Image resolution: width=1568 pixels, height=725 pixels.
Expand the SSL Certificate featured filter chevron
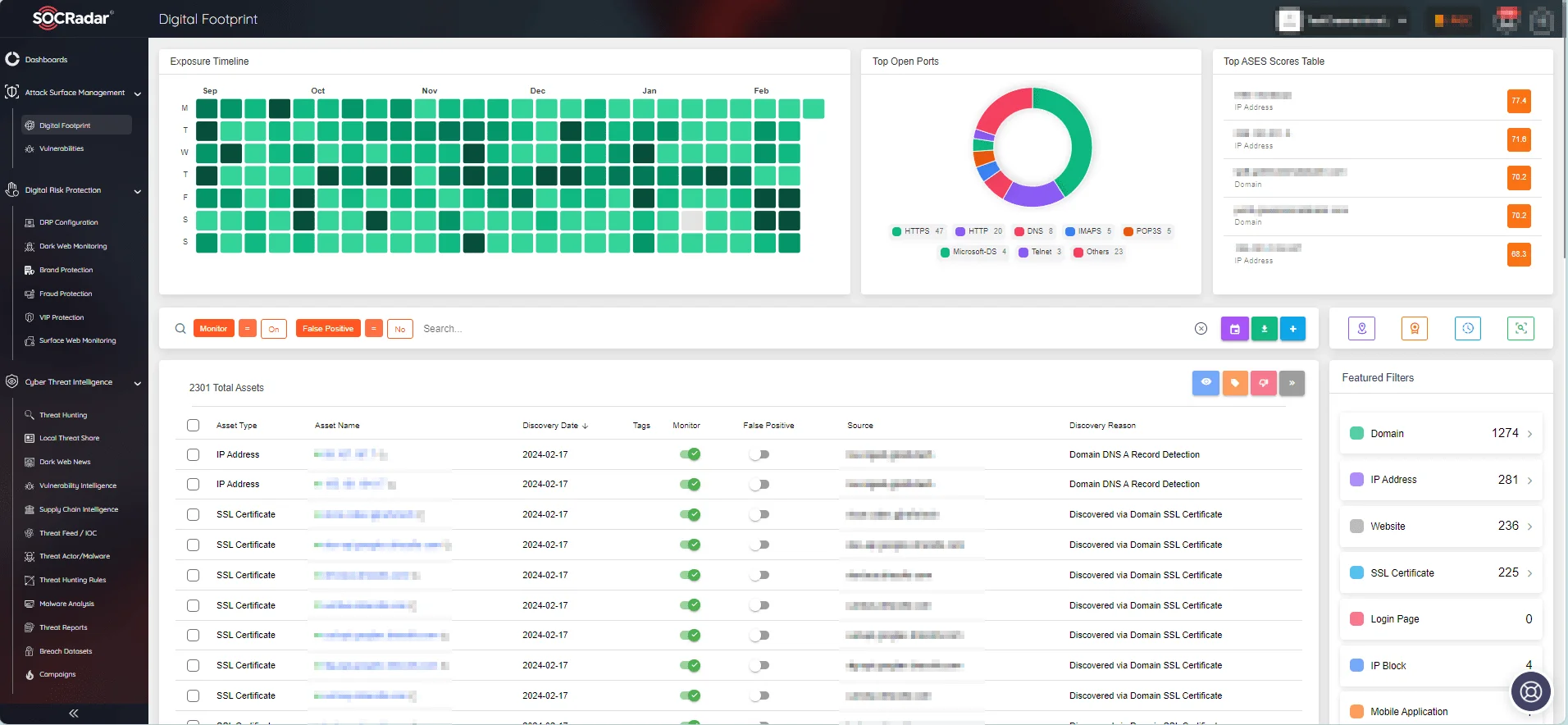(1529, 573)
